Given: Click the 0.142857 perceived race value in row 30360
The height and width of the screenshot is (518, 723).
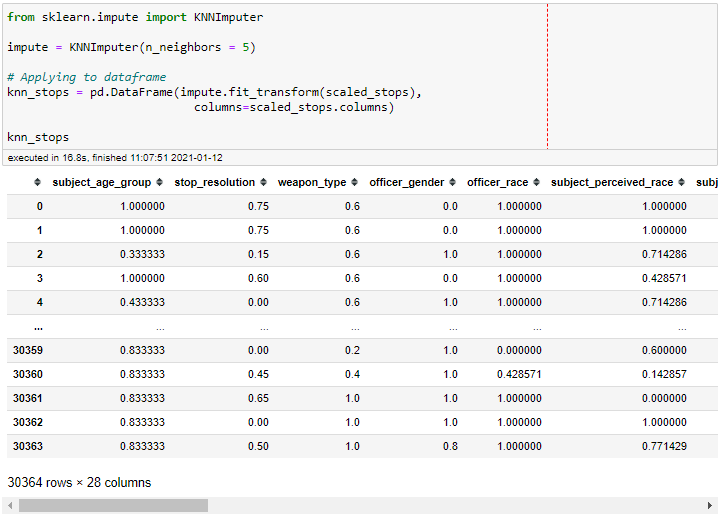Looking at the screenshot, I should click(x=664, y=374).
